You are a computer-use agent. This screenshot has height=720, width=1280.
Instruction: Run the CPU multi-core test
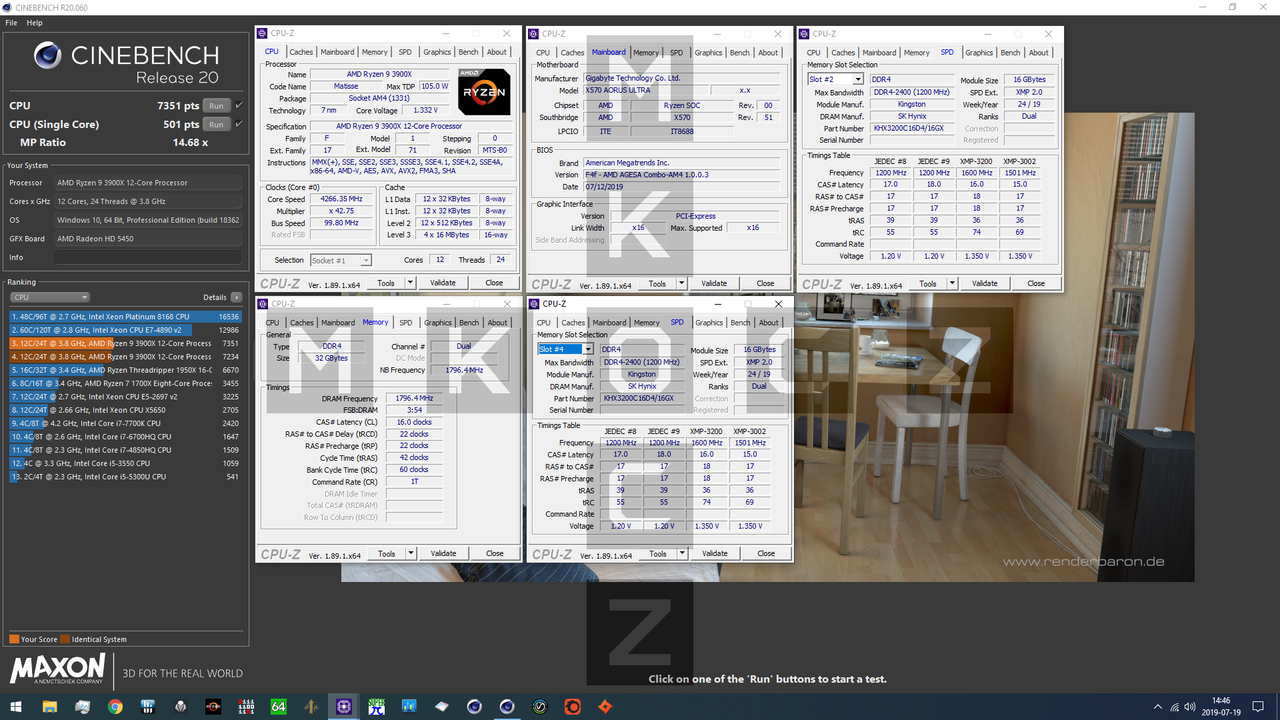[x=216, y=105]
